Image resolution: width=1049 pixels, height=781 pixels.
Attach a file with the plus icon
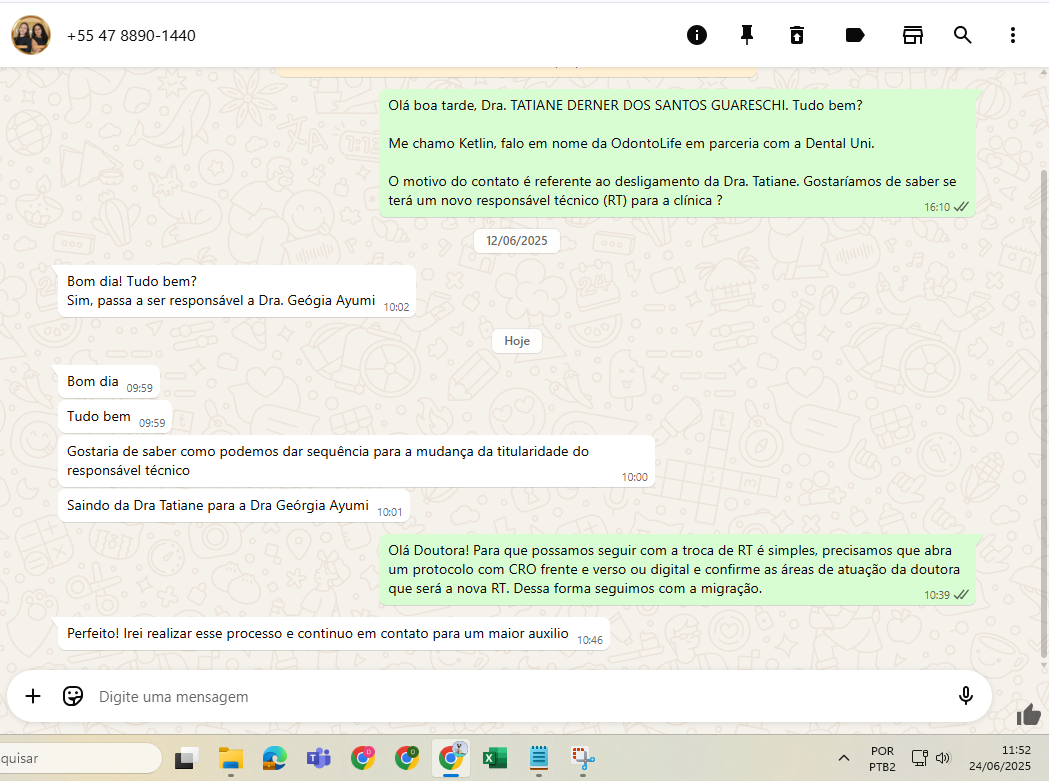coord(33,696)
